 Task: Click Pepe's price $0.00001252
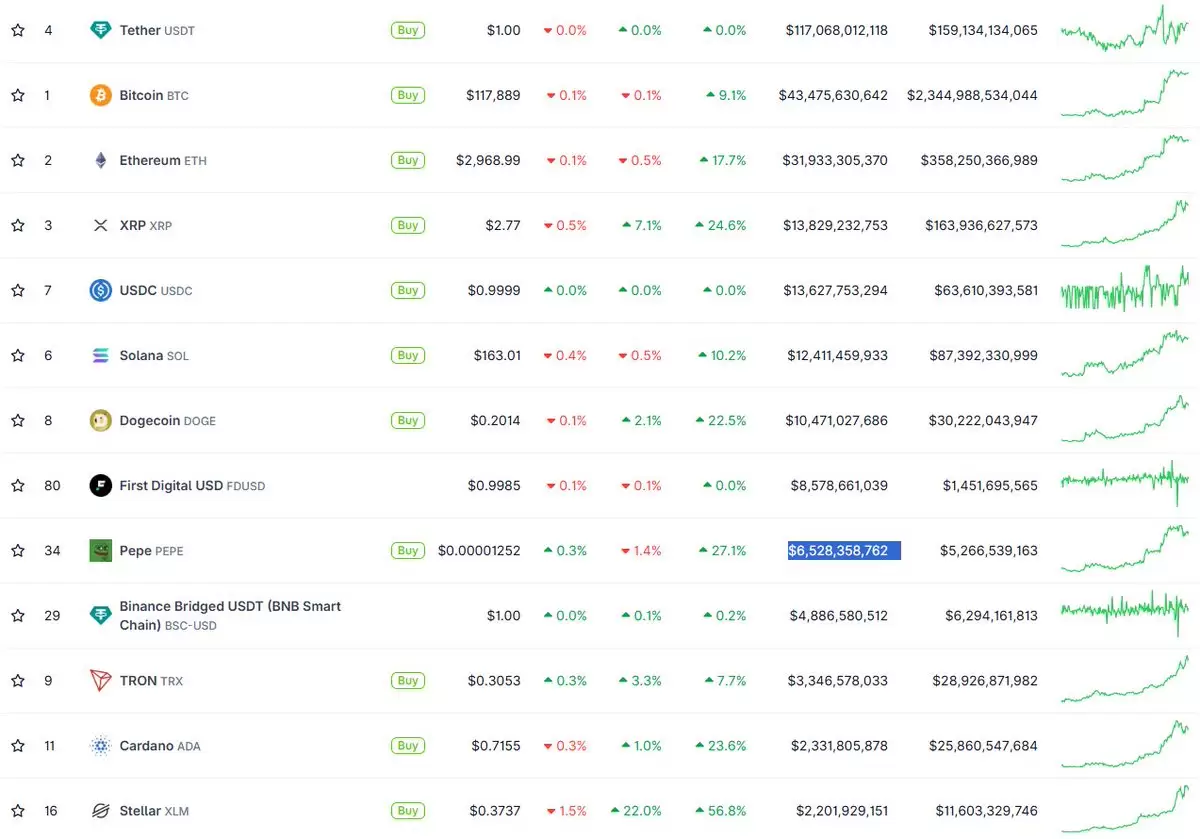tap(479, 550)
